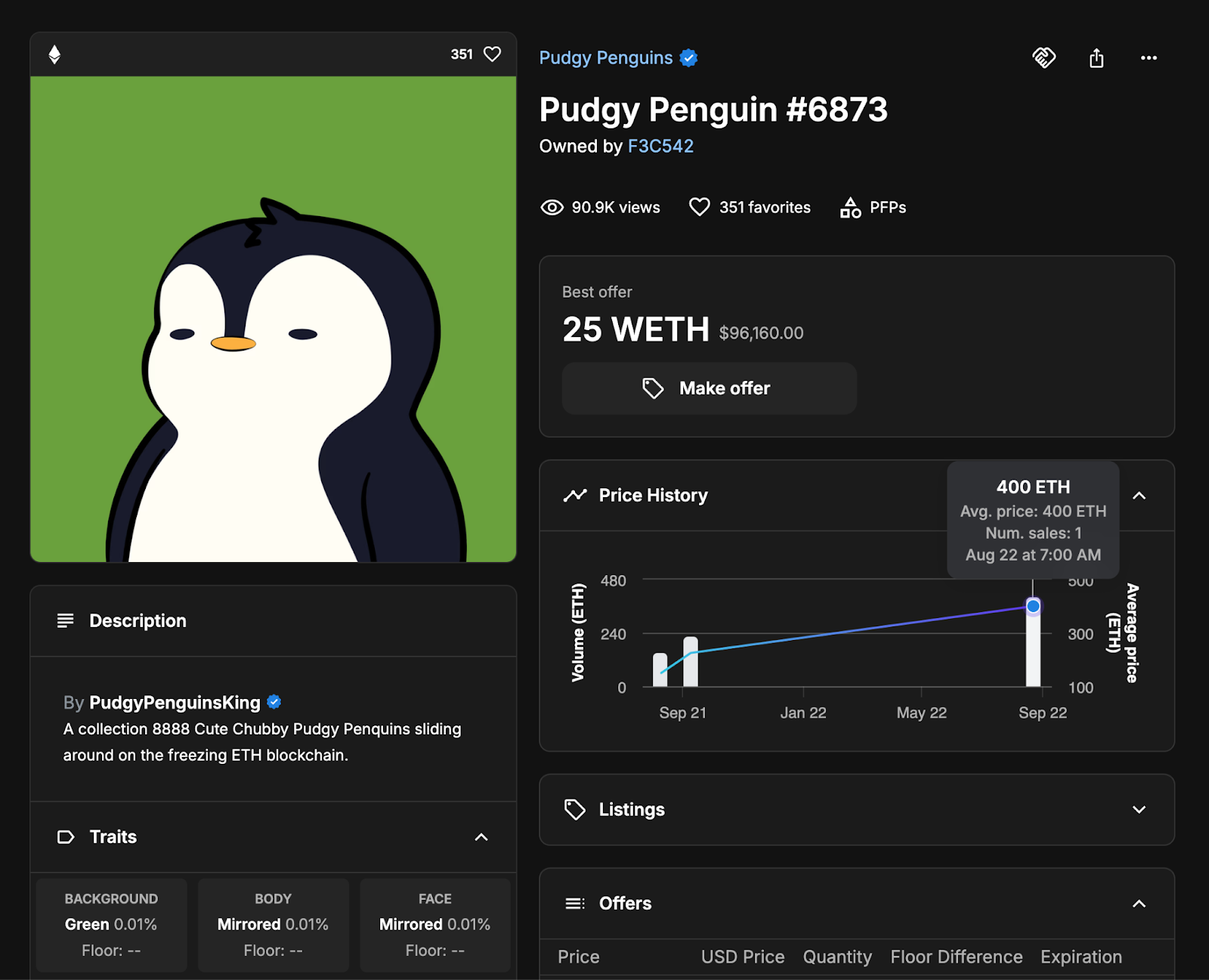Click verified badge beside PudgyPenguinsKing
This screenshot has height=980, width=1209.
(274, 702)
